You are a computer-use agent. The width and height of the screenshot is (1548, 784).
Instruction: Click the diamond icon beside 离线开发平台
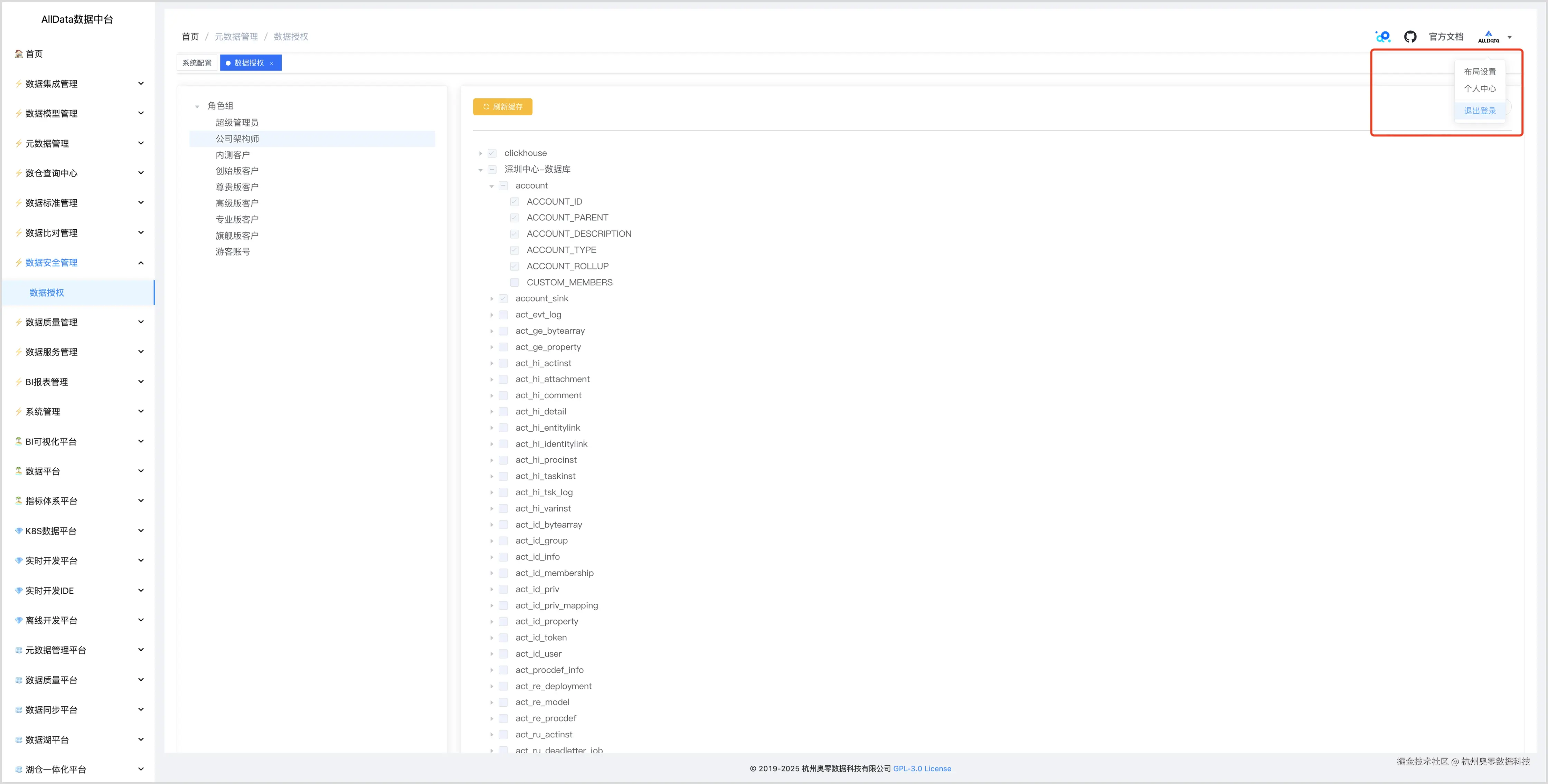tap(19, 621)
